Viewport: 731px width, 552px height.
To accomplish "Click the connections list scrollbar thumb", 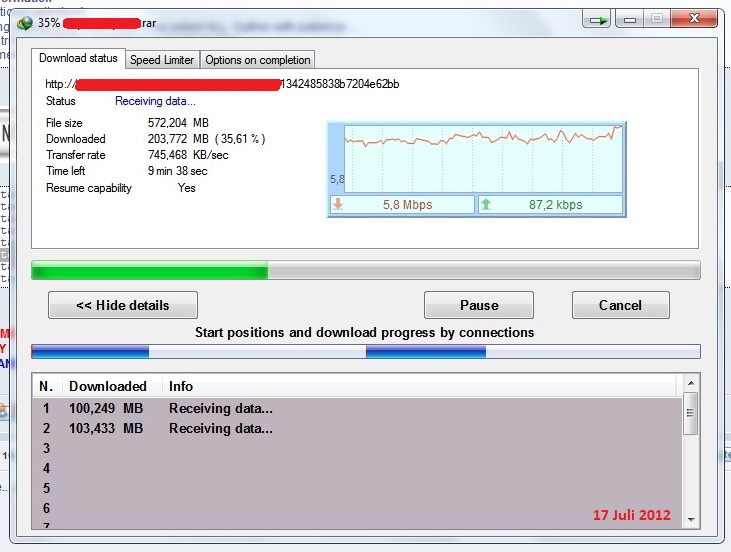I will pos(690,413).
